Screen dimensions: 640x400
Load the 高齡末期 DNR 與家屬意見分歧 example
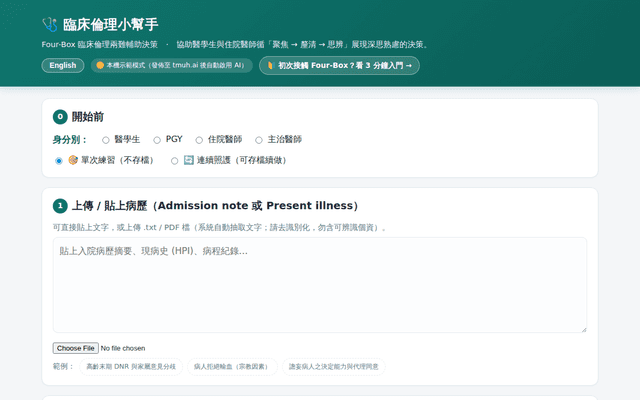(x=131, y=367)
